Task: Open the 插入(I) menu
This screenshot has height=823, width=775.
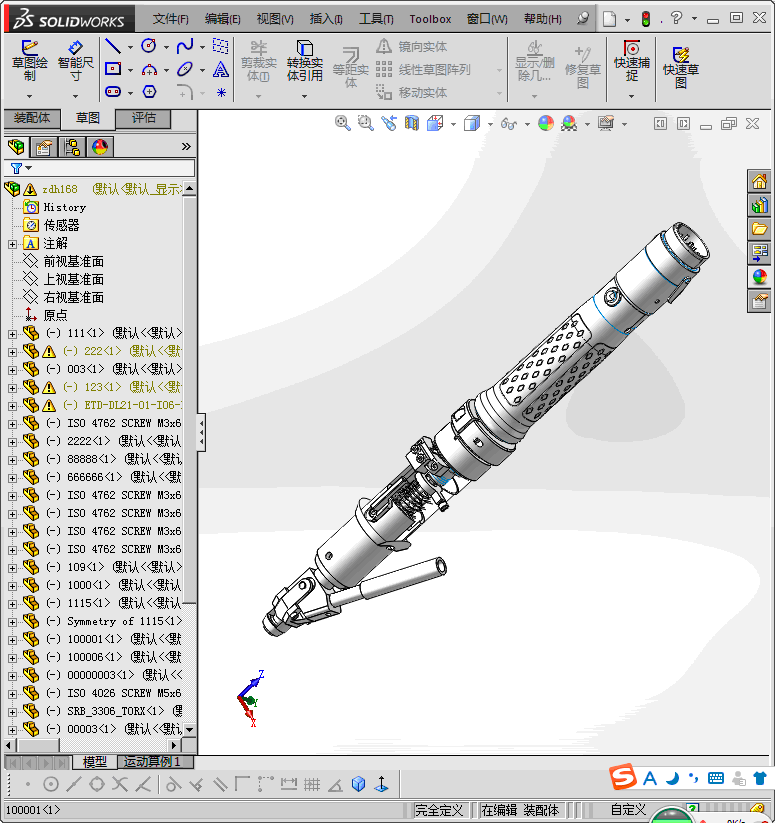Action: [x=326, y=19]
